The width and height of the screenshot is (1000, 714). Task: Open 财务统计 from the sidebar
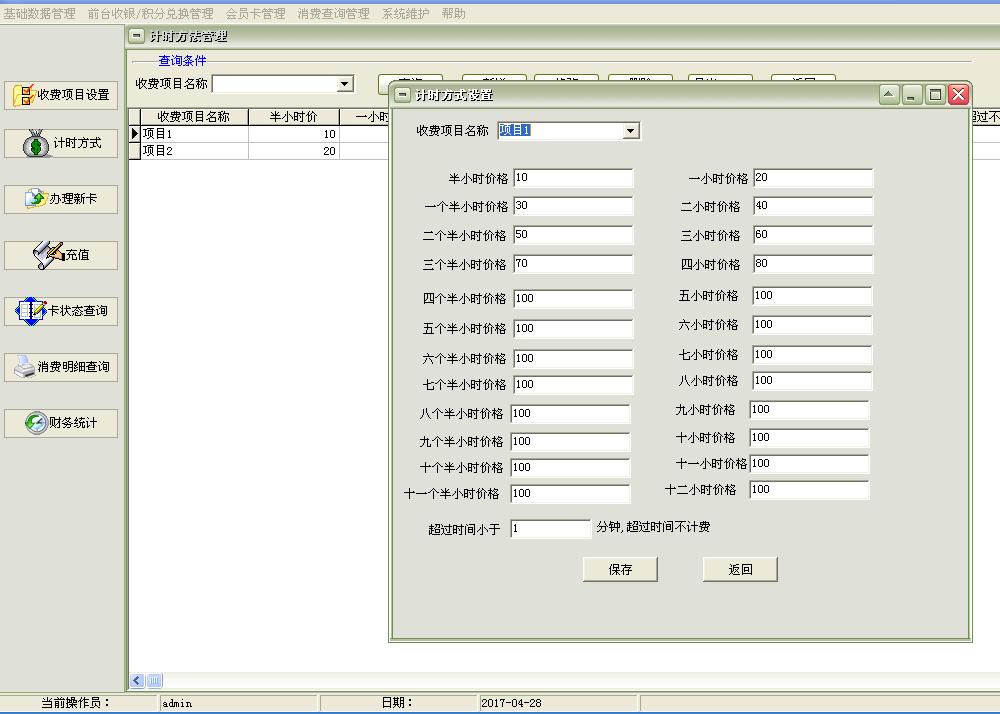[x=62, y=423]
